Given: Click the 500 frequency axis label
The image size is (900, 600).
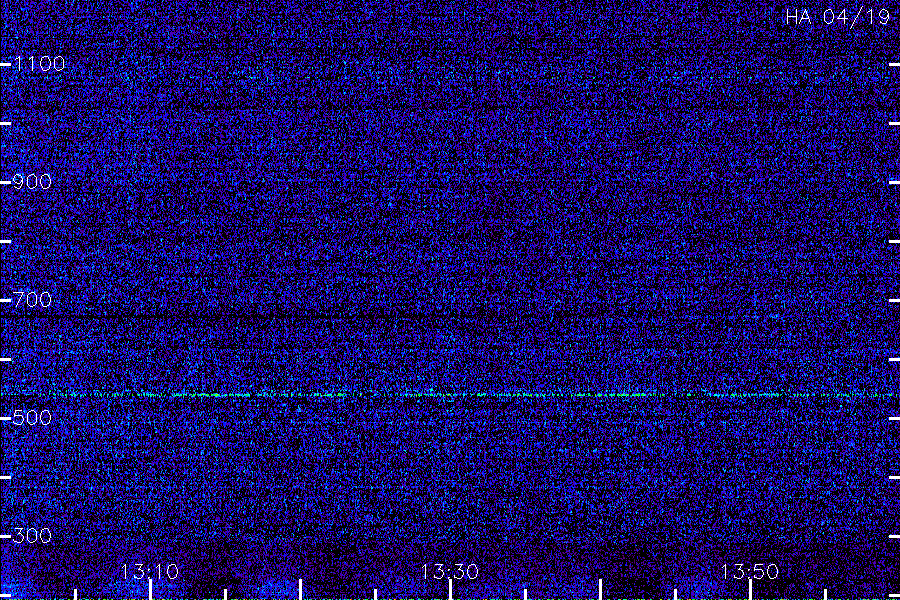Looking at the screenshot, I should click(32, 417).
